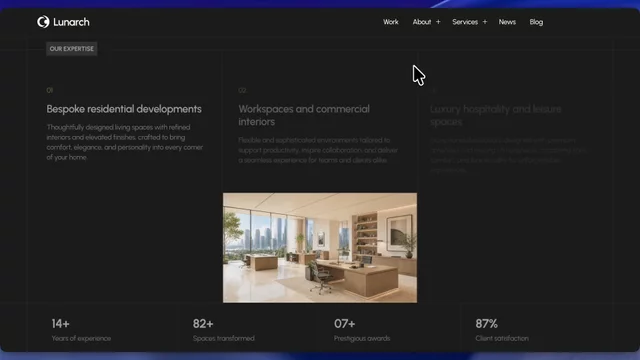This screenshot has height=360, width=640.
Task: Click the 87% Client satisfaction stat
Action: [x=502, y=330]
